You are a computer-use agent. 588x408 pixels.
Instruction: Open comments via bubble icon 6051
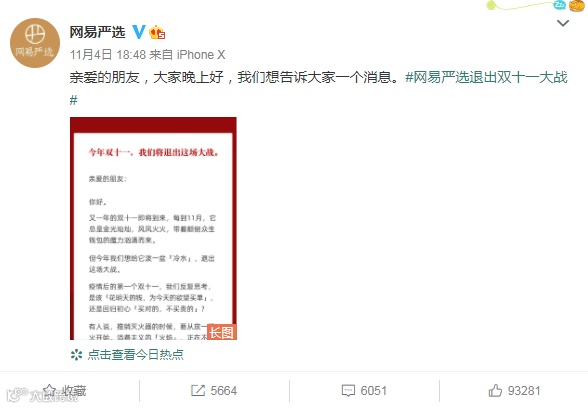pyautogui.click(x=348, y=391)
